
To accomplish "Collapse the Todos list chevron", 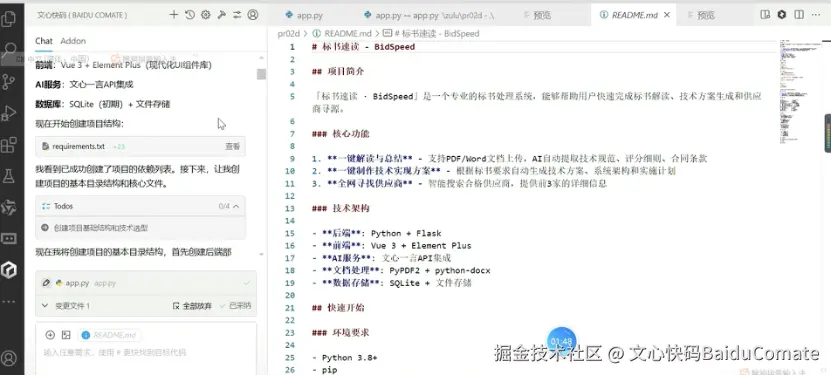I will (x=236, y=206).
